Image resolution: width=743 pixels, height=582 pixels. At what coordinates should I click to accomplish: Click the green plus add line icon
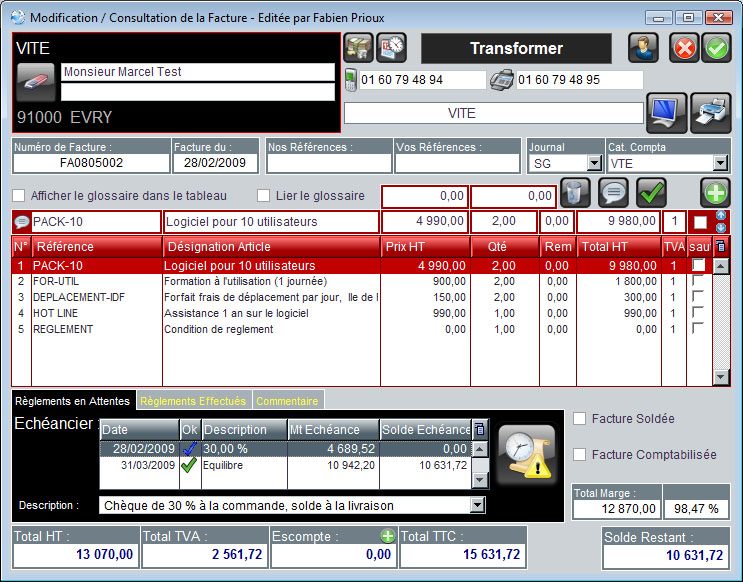pyautogui.click(x=715, y=192)
